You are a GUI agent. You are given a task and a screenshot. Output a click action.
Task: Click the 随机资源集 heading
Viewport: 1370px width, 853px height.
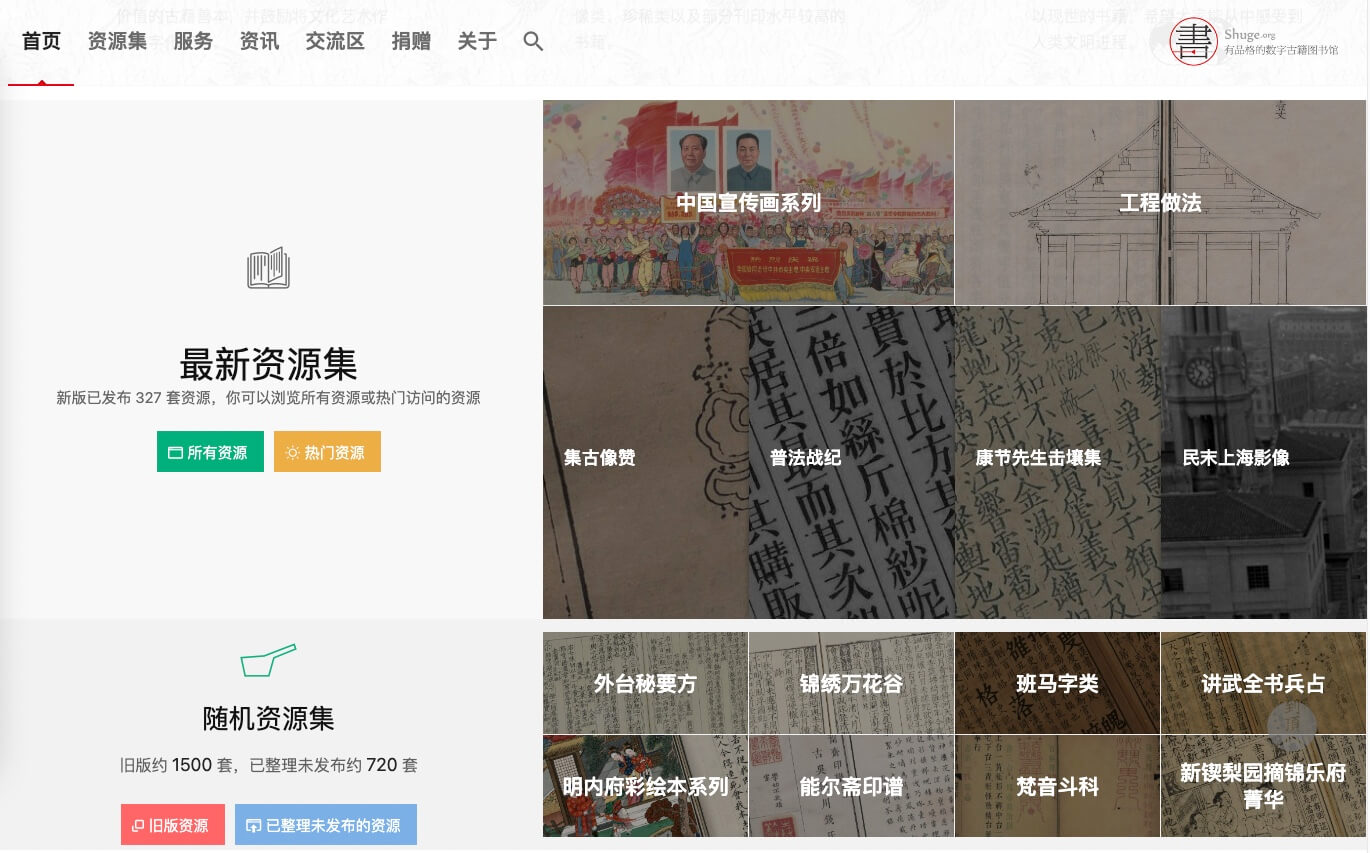click(268, 718)
